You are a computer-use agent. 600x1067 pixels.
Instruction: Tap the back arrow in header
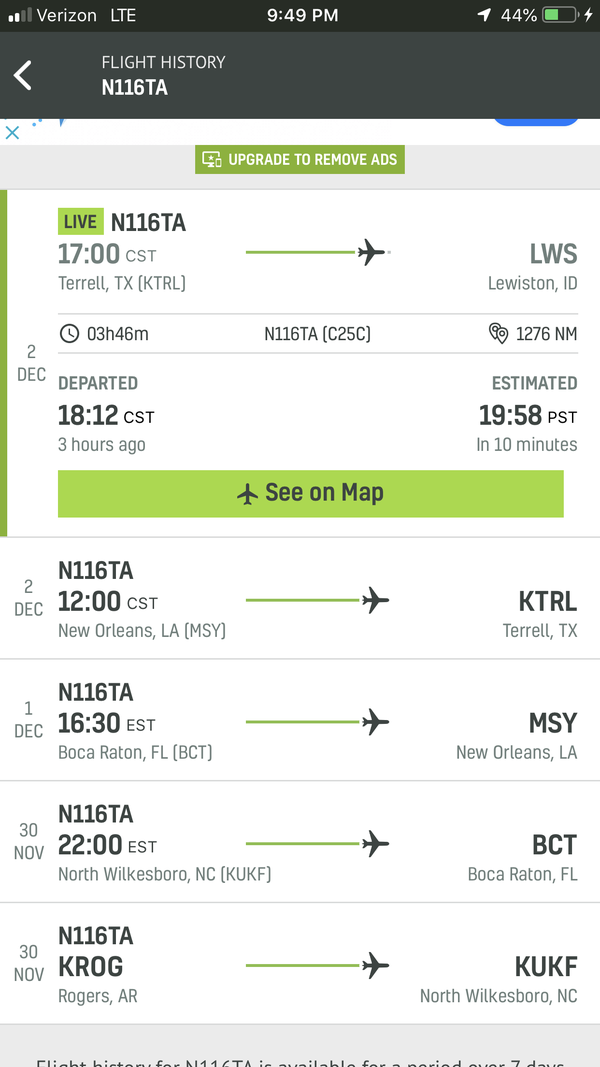point(23,75)
